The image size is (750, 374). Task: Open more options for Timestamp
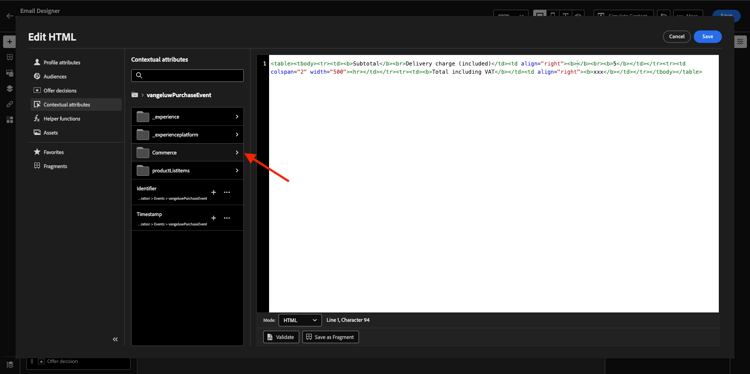[227, 218]
